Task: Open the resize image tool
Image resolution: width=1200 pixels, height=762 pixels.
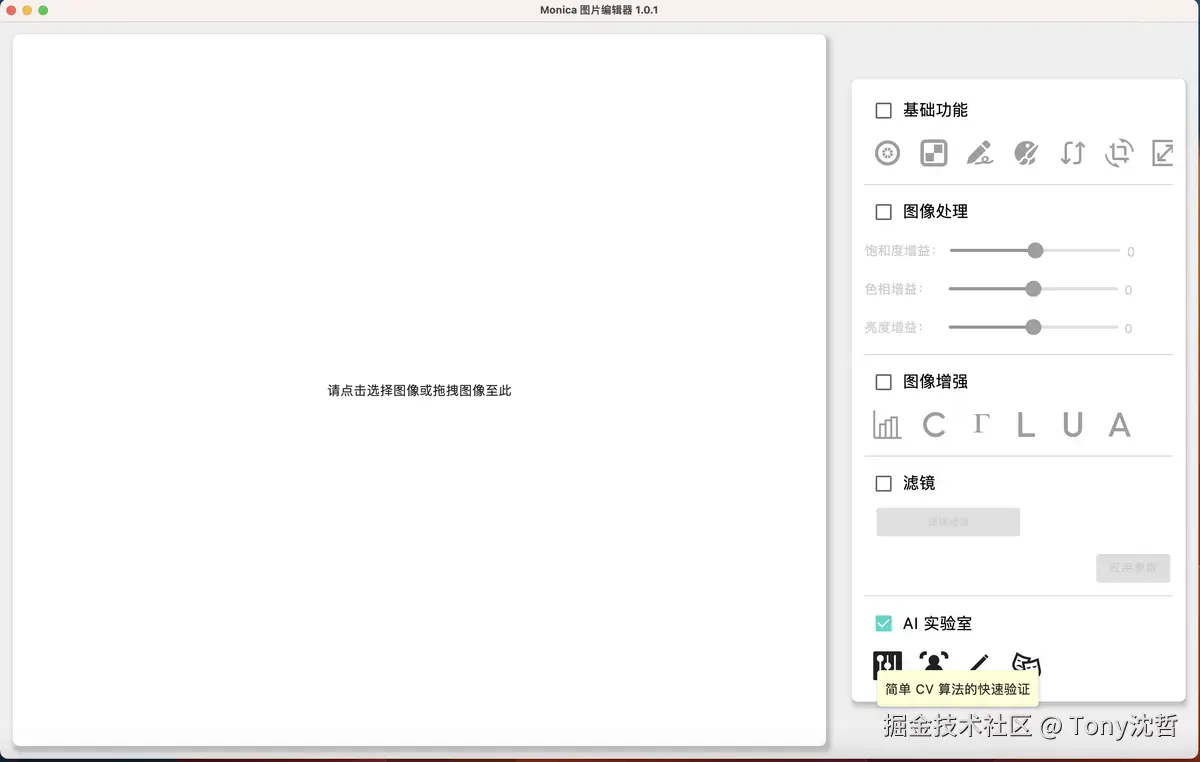Action: [x=1162, y=153]
